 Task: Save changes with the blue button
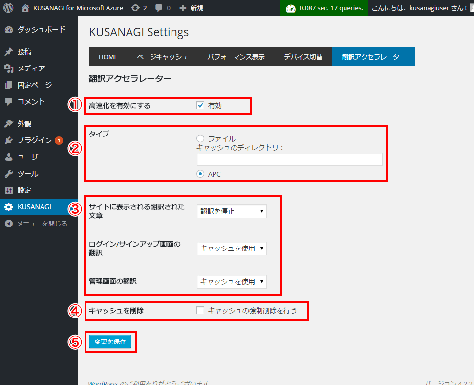pyautogui.click(x=110, y=342)
